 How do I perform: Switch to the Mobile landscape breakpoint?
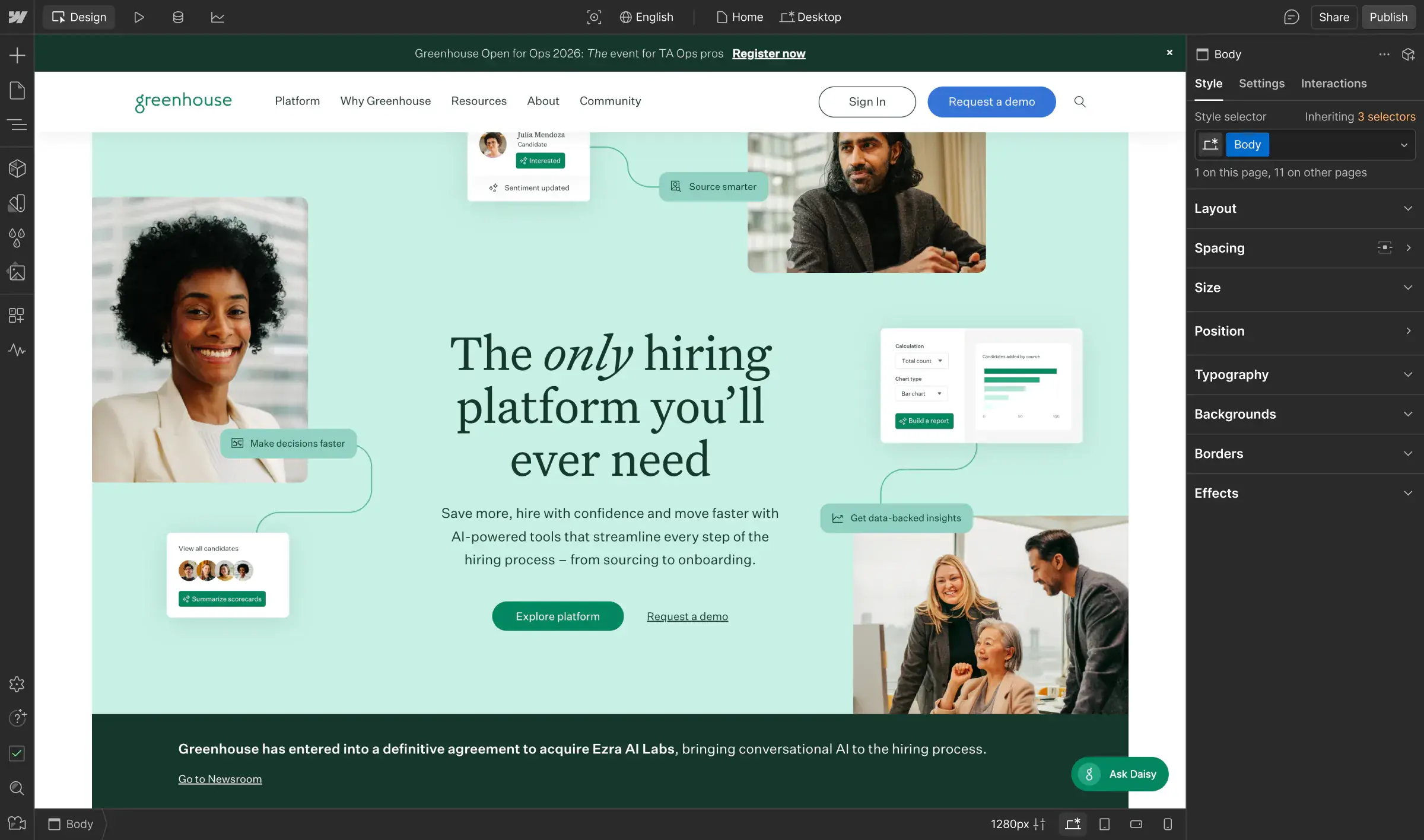pos(1136,824)
